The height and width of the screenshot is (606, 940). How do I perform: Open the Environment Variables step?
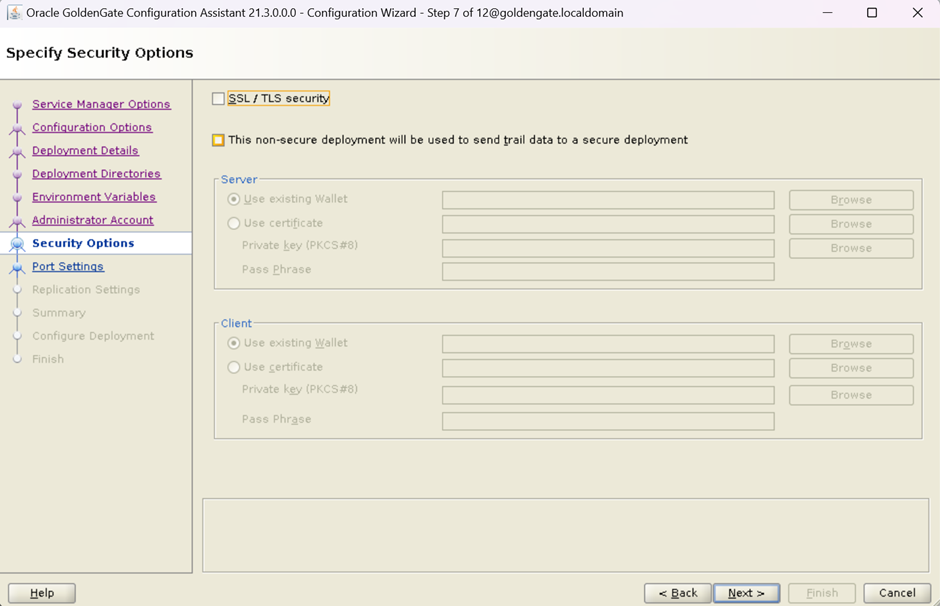pos(94,197)
